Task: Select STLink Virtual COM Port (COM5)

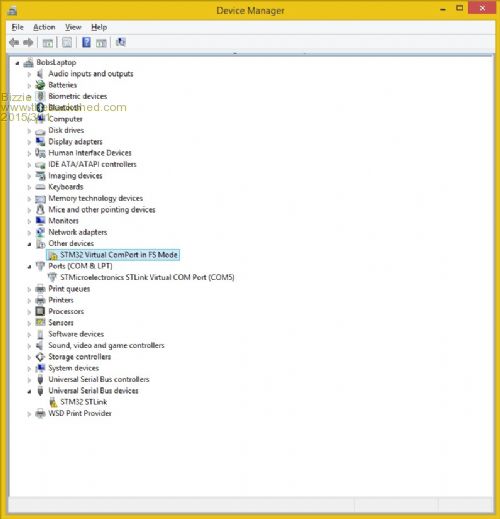Action: click(x=147, y=277)
